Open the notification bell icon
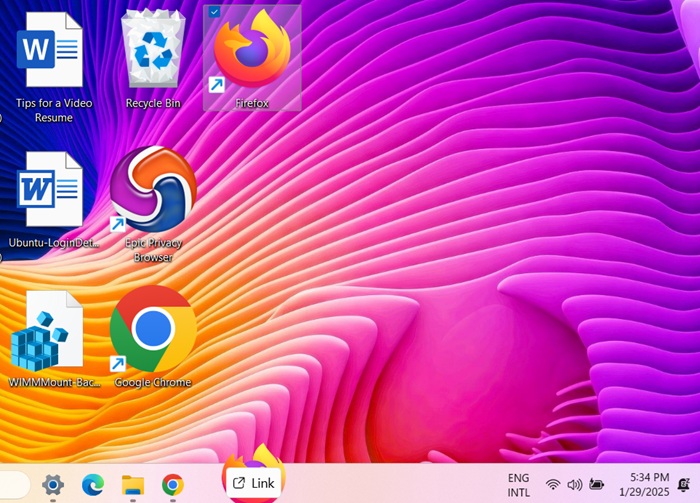The width and height of the screenshot is (700, 503). tap(683, 485)
